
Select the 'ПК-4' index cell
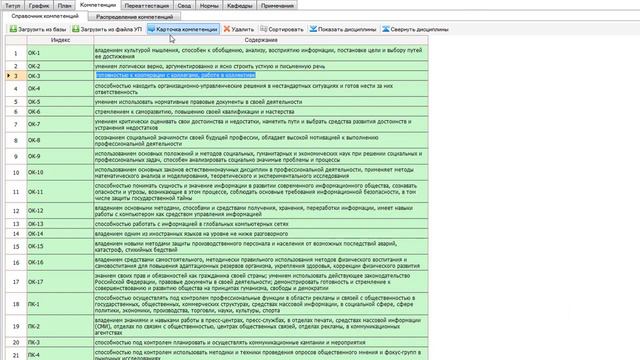60,354
